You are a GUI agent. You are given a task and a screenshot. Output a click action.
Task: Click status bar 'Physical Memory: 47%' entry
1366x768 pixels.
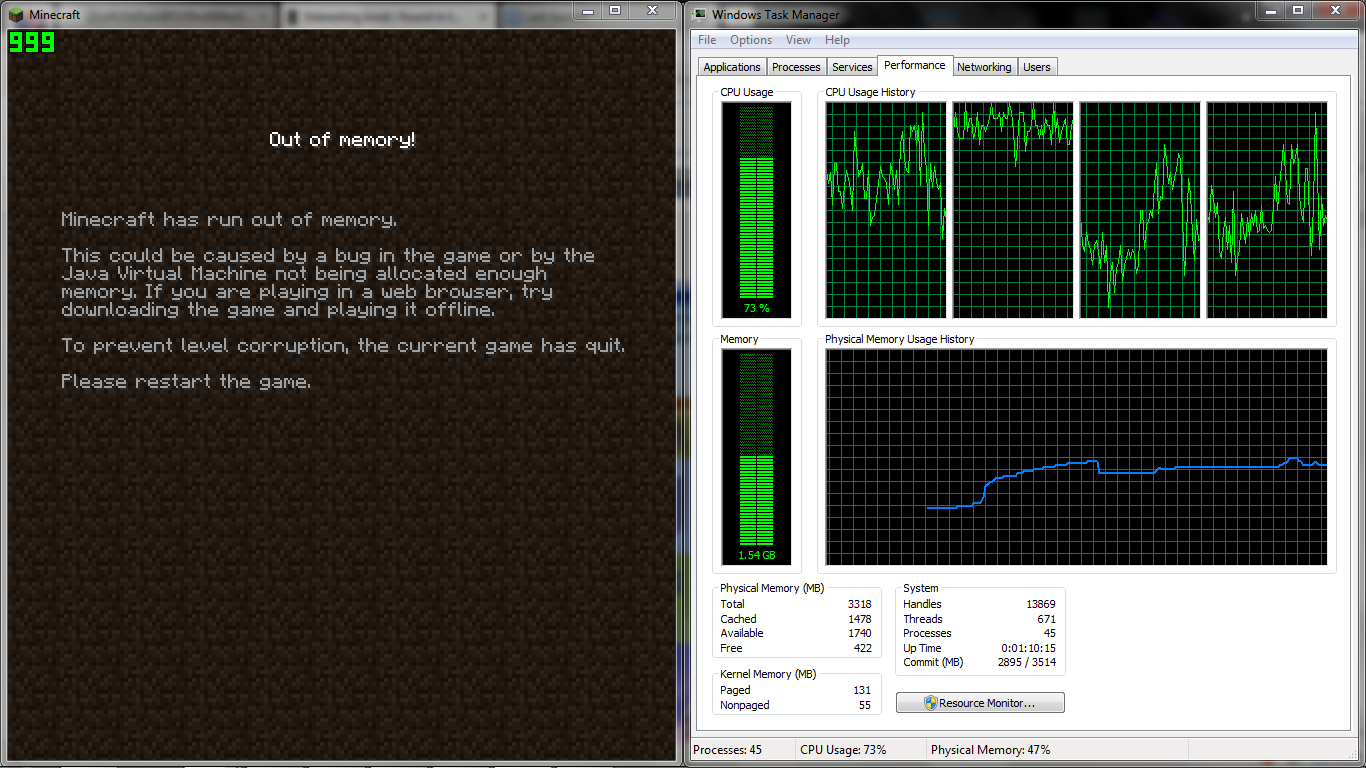pos(990,750)
